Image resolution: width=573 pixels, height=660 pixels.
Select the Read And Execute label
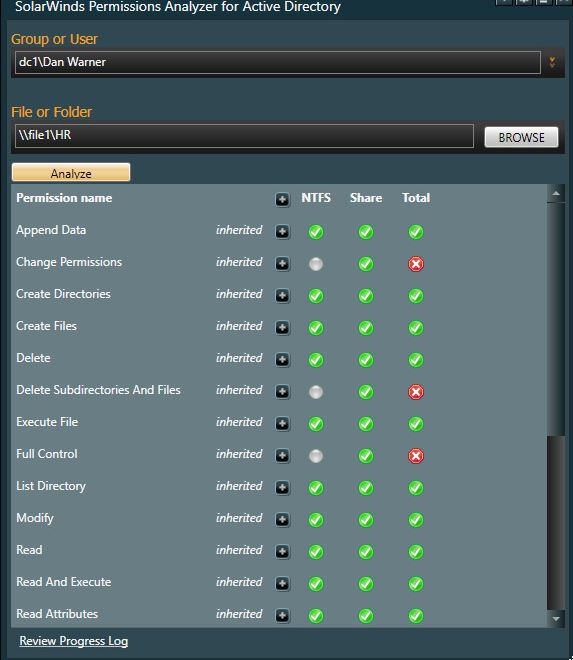[64, 582]
